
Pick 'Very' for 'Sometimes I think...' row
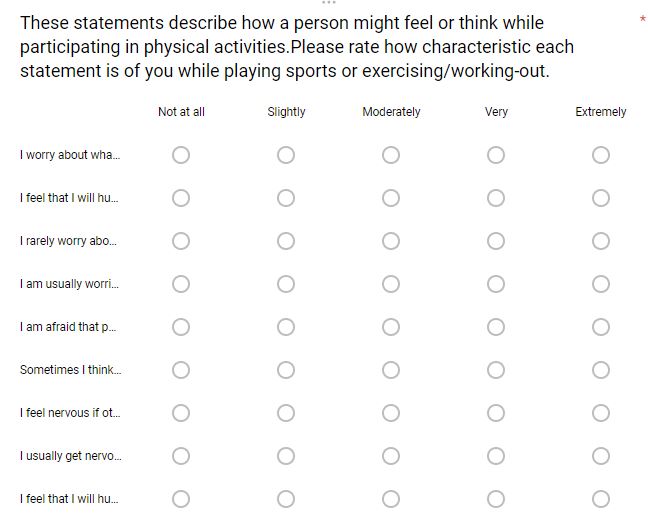coord(496,370)
